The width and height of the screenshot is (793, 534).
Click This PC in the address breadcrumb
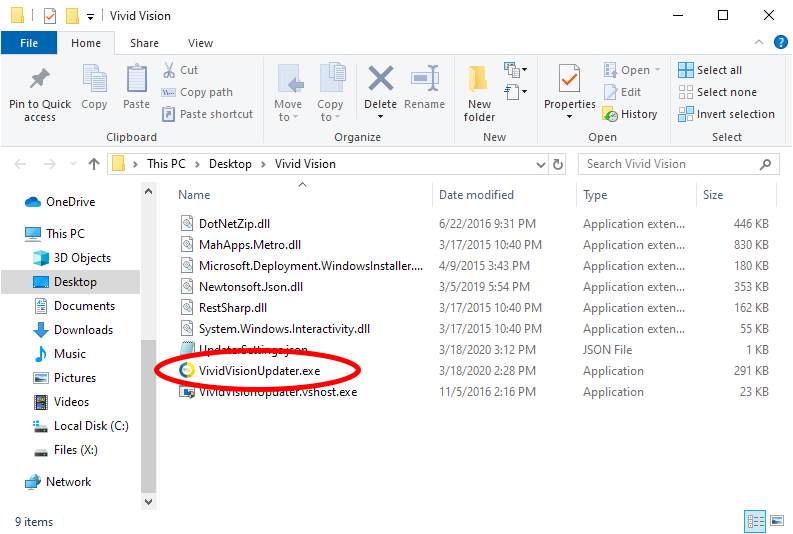pos(166,164)
